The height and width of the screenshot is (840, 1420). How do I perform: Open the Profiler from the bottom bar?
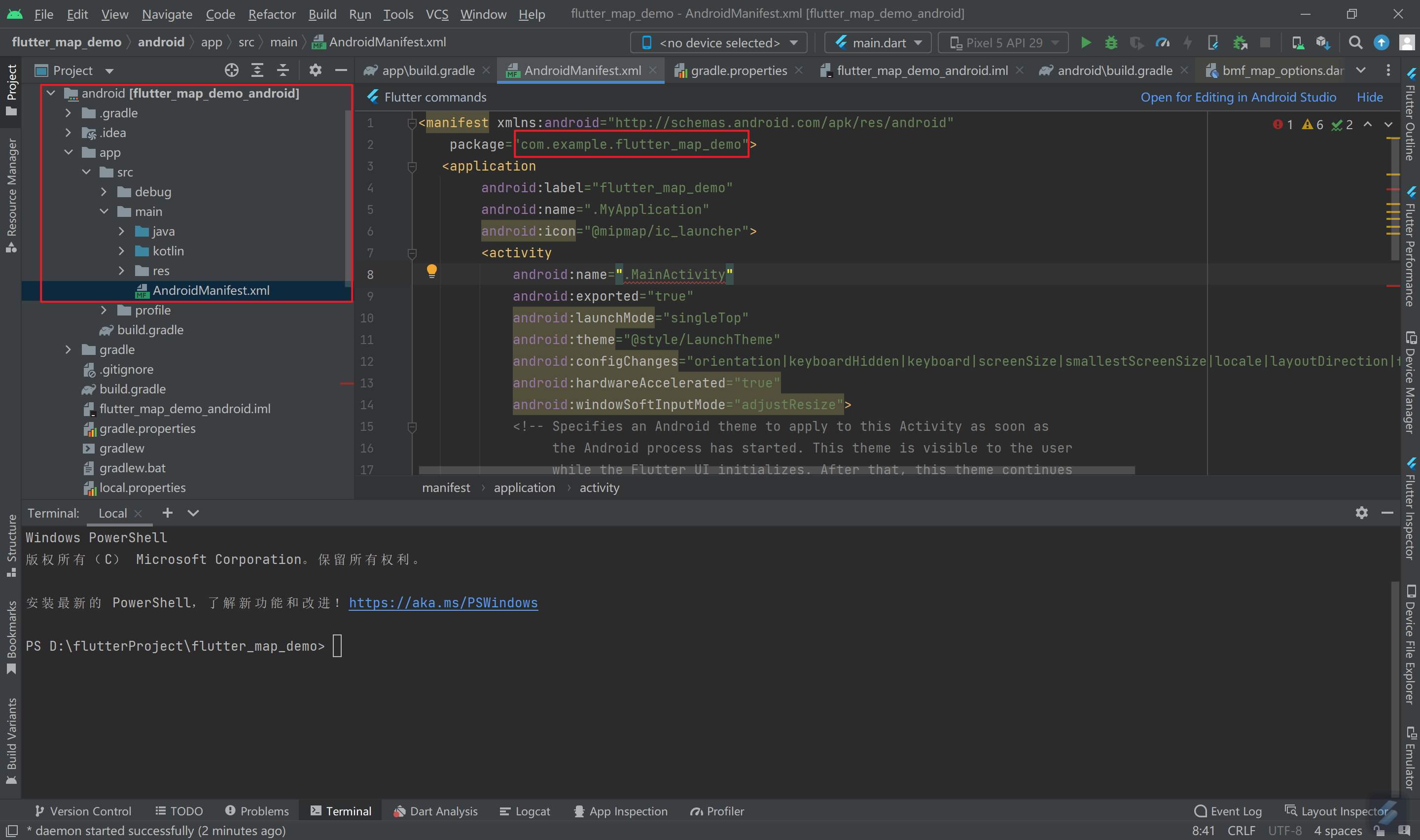click(x=716, y=810)
